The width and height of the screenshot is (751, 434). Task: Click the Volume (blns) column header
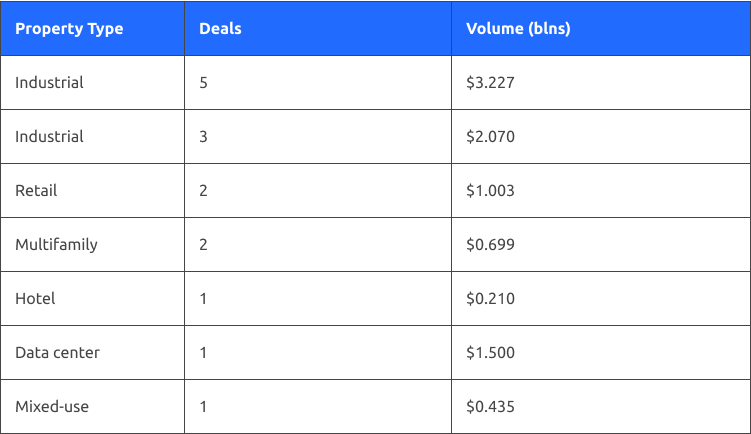[x=518, y=28]
